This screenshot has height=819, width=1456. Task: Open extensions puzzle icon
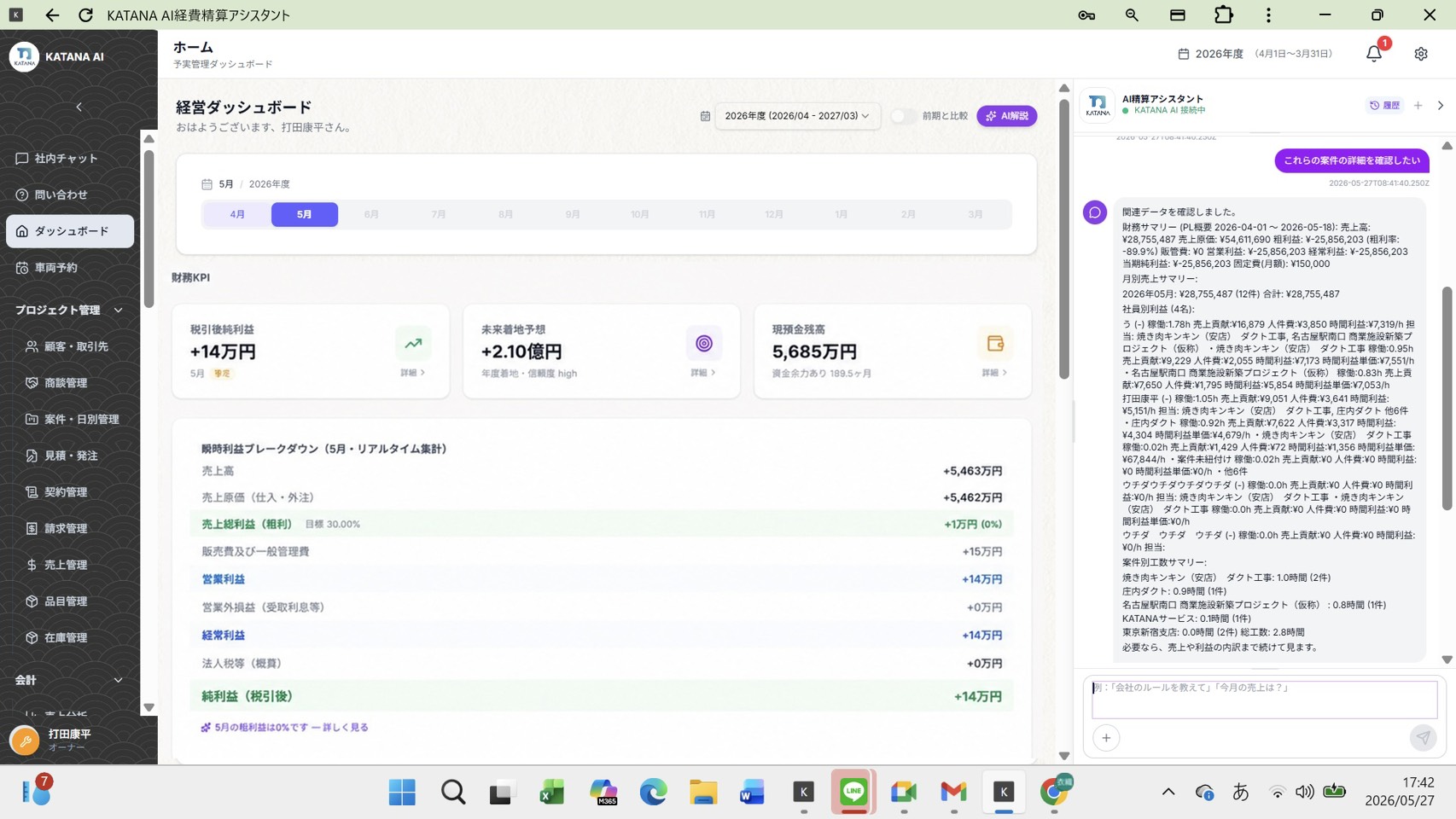tap(1224, 15)
